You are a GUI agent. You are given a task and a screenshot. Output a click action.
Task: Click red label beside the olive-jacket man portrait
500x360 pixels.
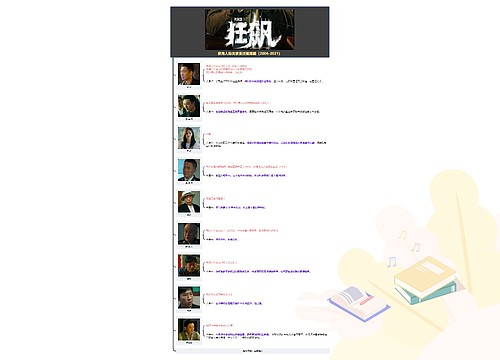click(x=219, y=325)
